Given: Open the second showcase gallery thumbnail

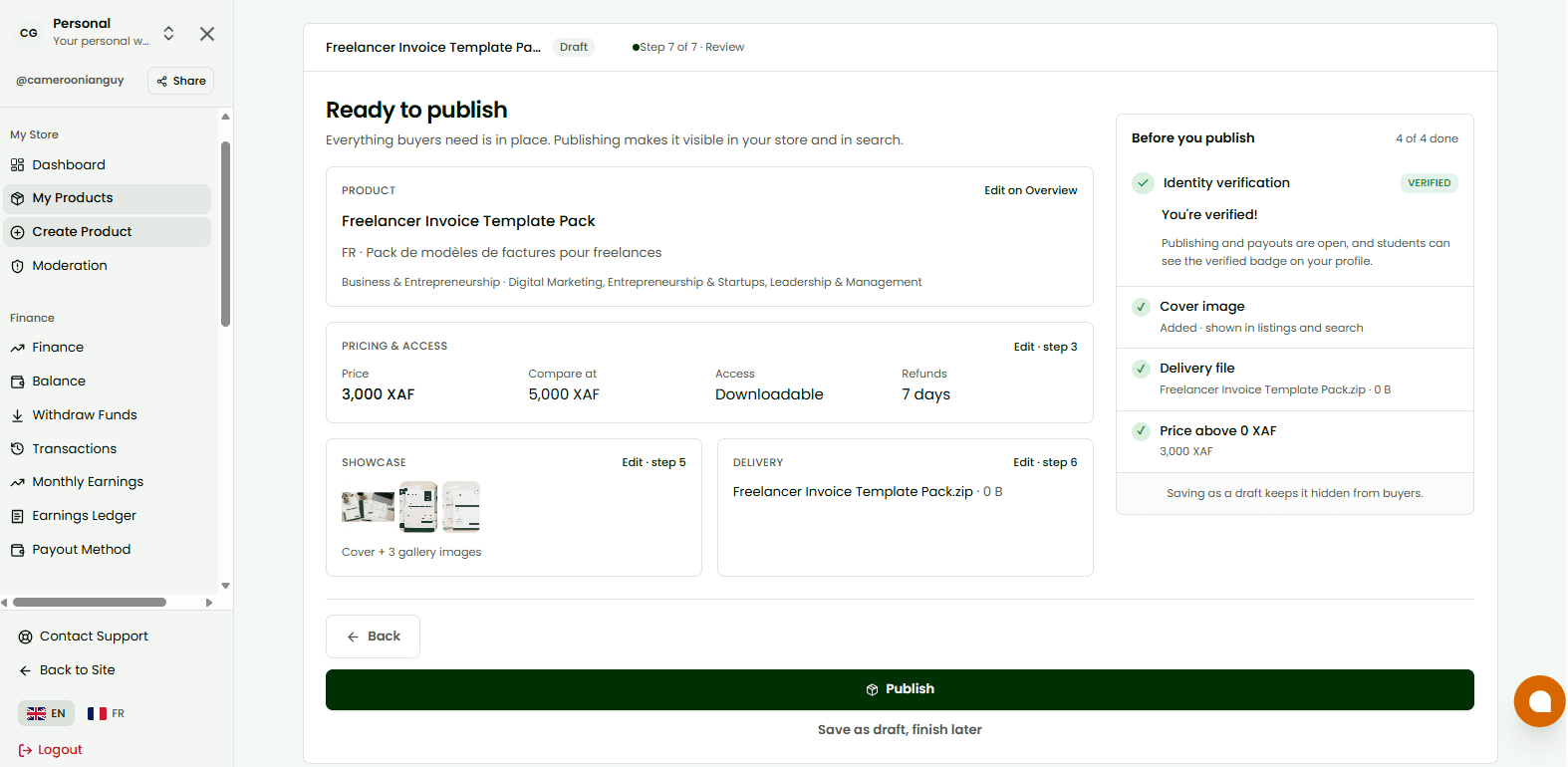Looking at the screenshot, I should click(418, 507).
